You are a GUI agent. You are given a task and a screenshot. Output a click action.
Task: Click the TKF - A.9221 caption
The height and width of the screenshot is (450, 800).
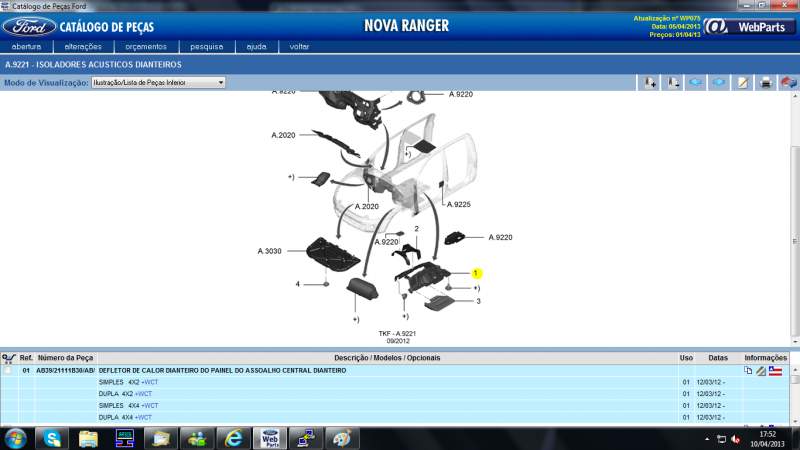(x=397, y=334)
